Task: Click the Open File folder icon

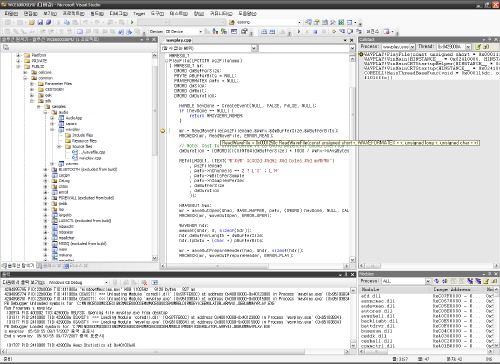Action: pos(32,22)
